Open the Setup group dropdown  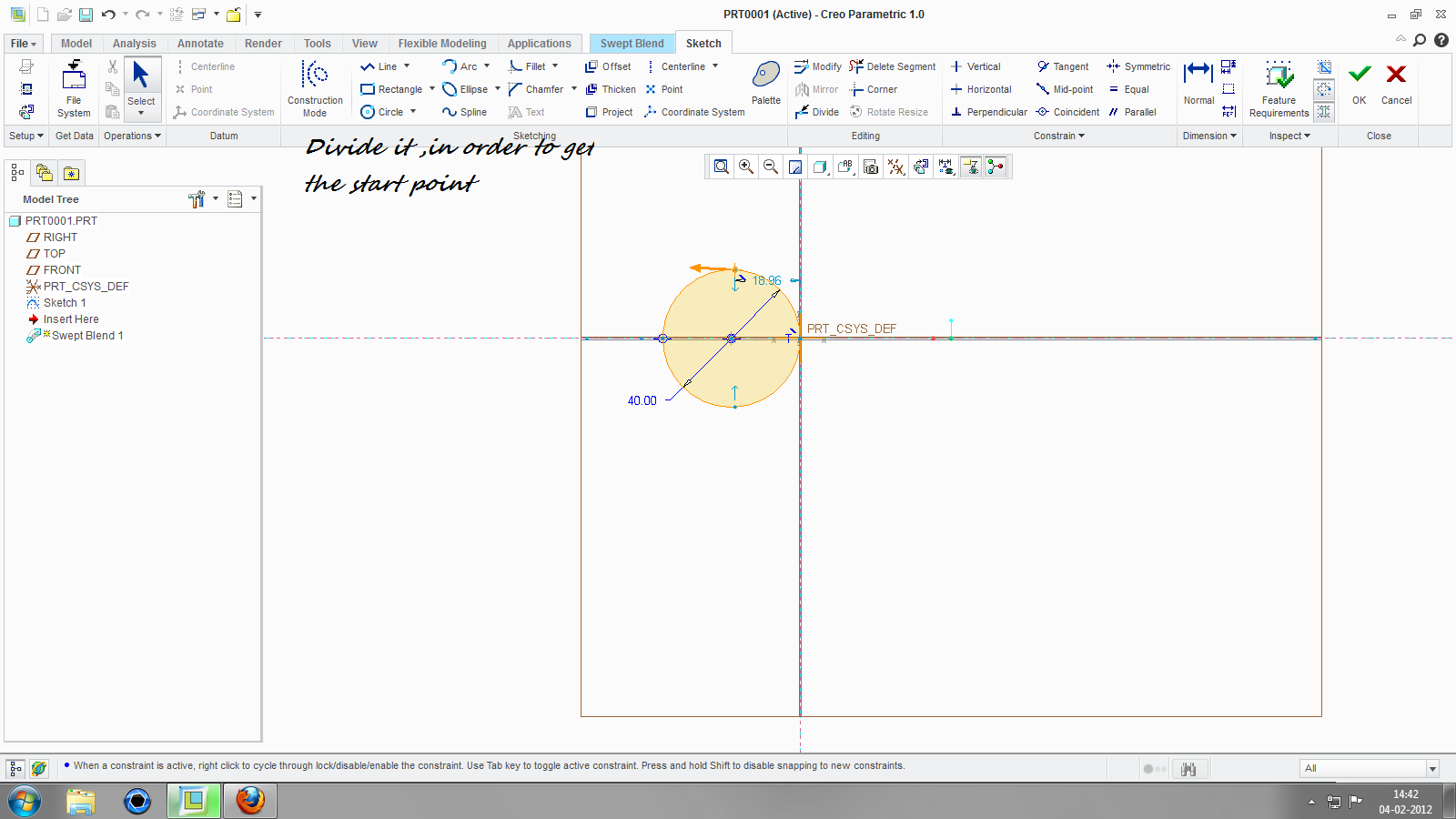(26, 136)
